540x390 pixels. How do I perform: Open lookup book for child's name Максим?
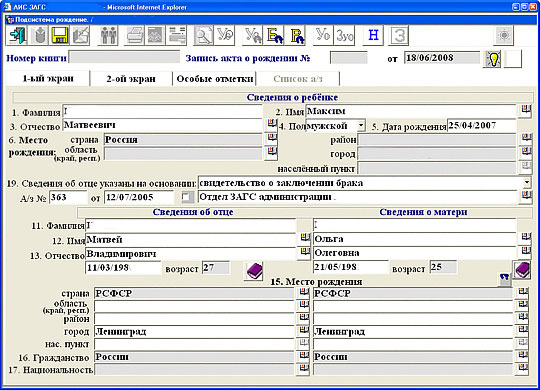(x=525, y=111)
